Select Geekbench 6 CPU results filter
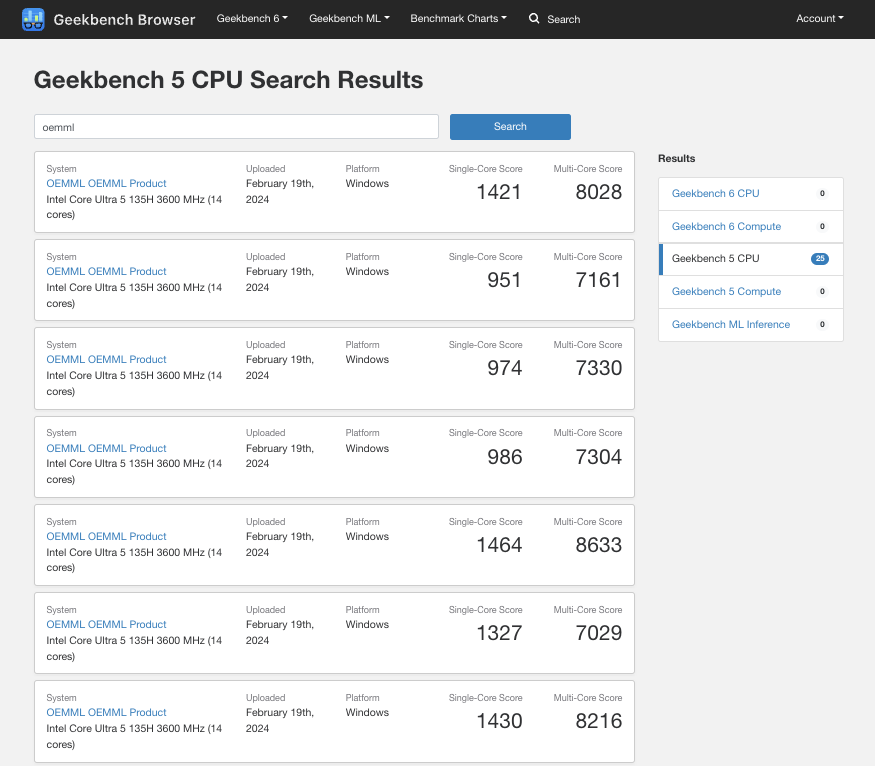875x766 pixels. (751, 194)
